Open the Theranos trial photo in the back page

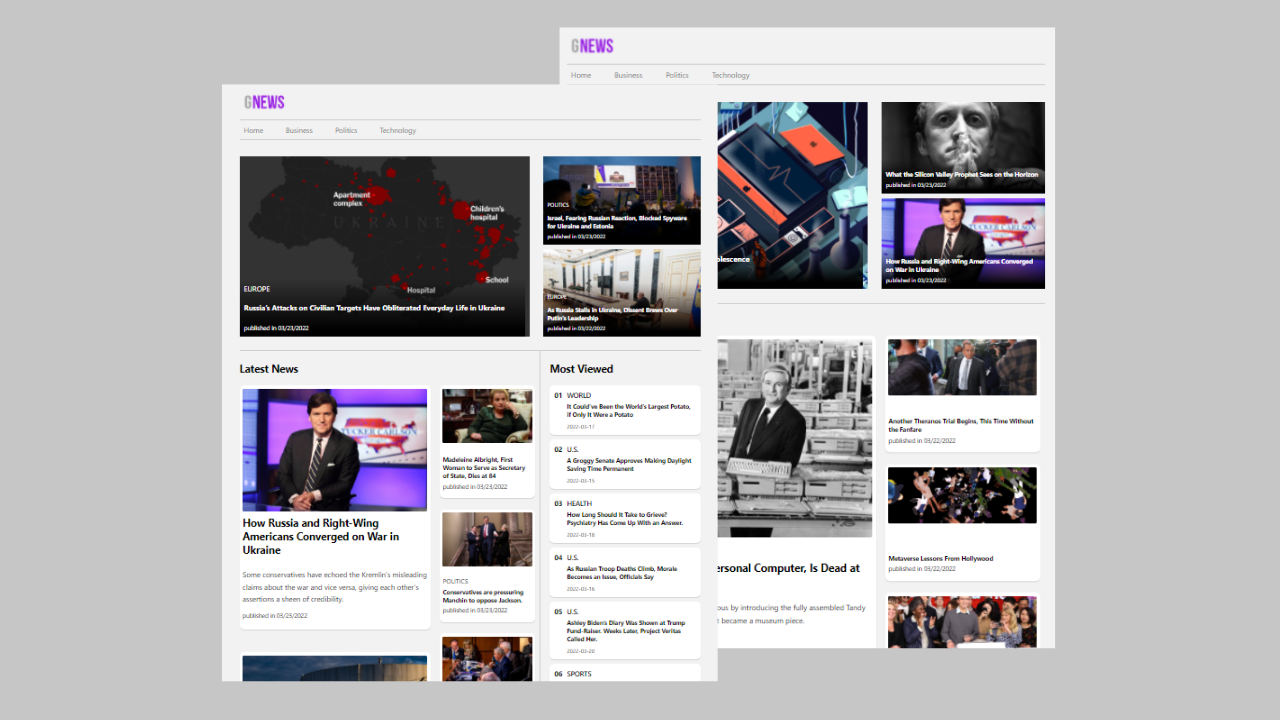click(x=962, y=367)
